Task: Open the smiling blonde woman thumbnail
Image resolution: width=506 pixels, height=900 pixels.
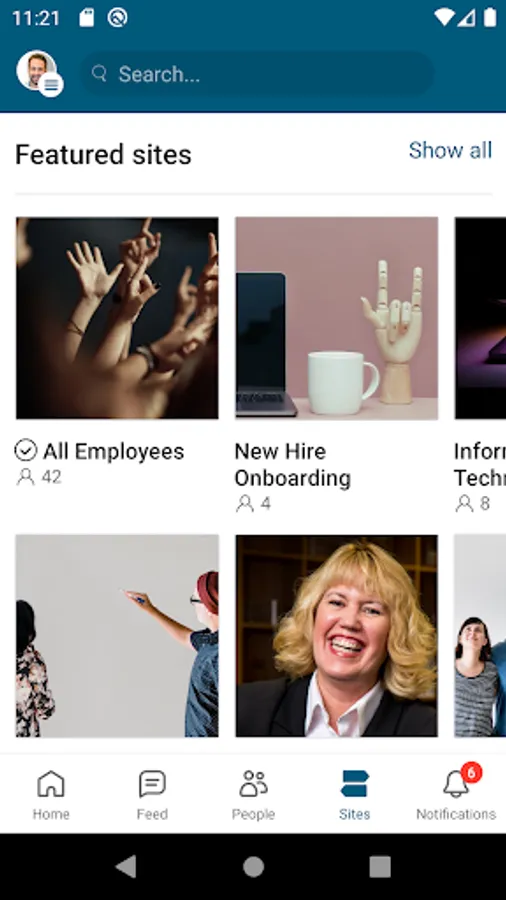Action: coord(337,636)
